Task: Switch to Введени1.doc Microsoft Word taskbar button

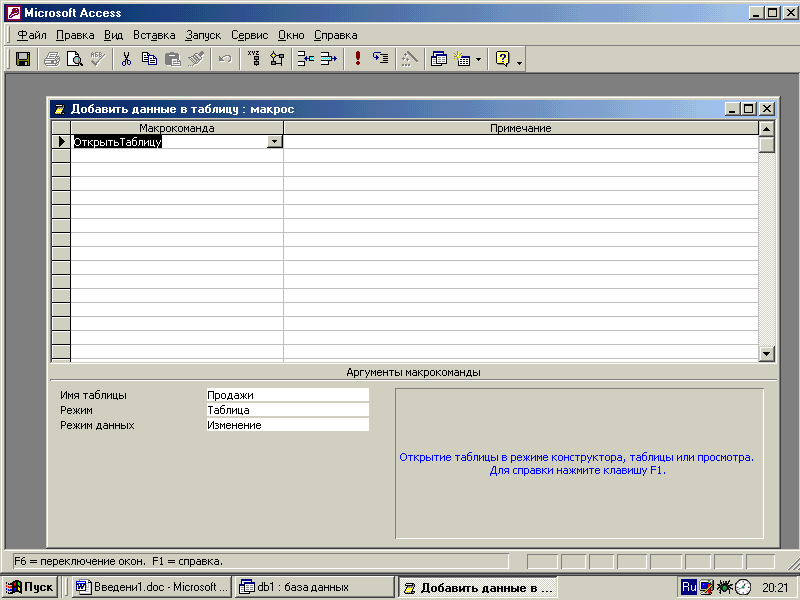Action: coord(152,587)
